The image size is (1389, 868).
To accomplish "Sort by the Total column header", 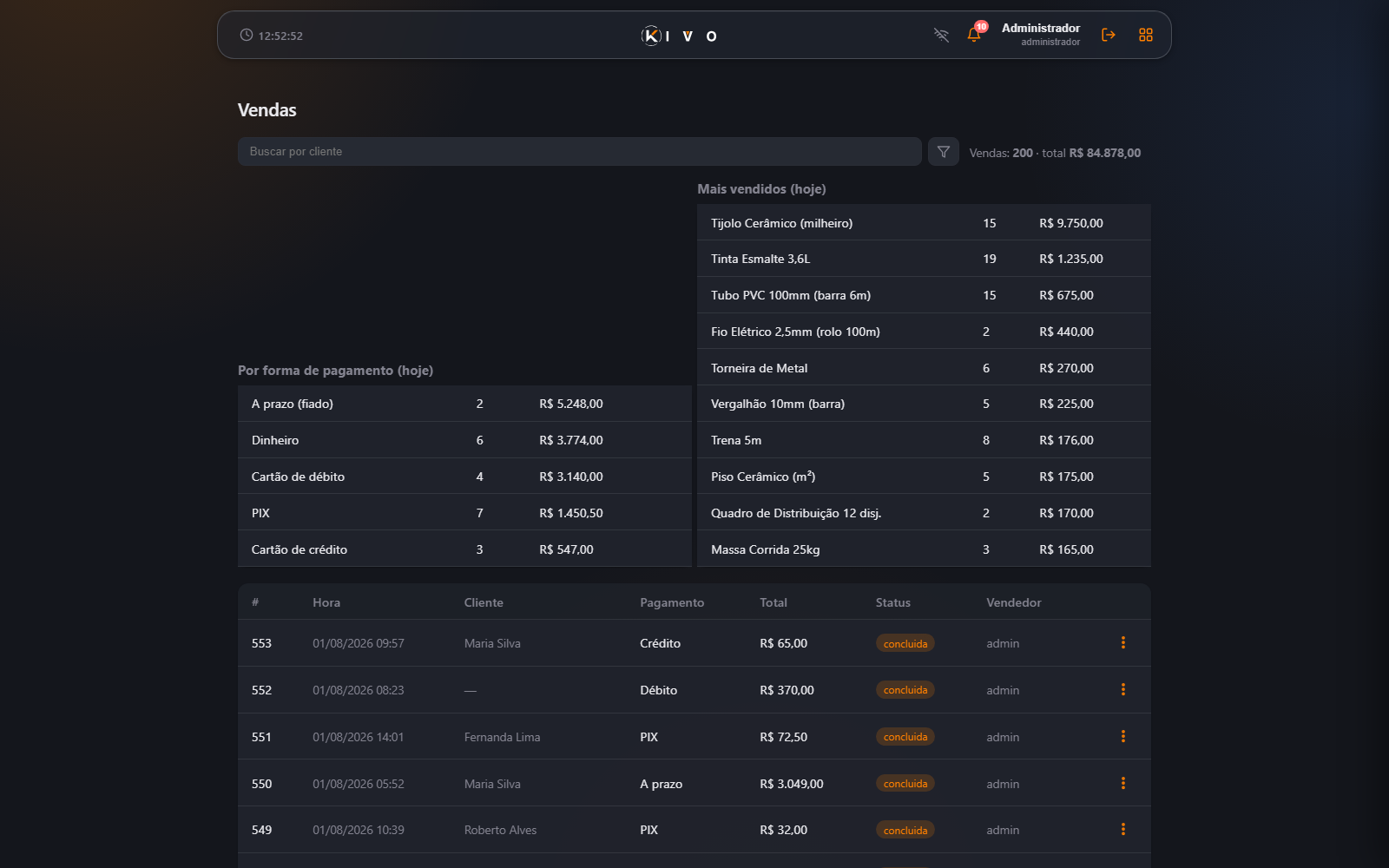I will [x=773, y=602].
